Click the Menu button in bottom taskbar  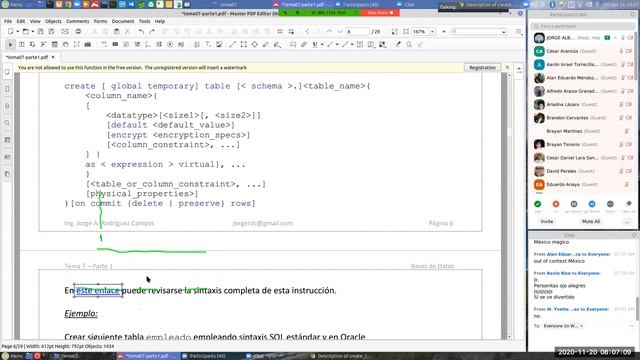[x=13, y=356]
